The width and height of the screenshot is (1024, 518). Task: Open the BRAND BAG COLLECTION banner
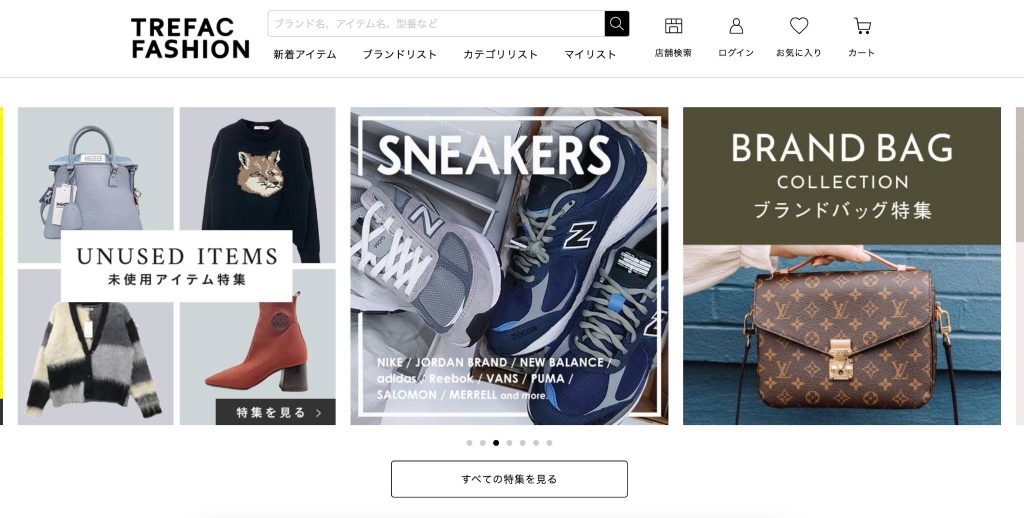coord(842,266)
